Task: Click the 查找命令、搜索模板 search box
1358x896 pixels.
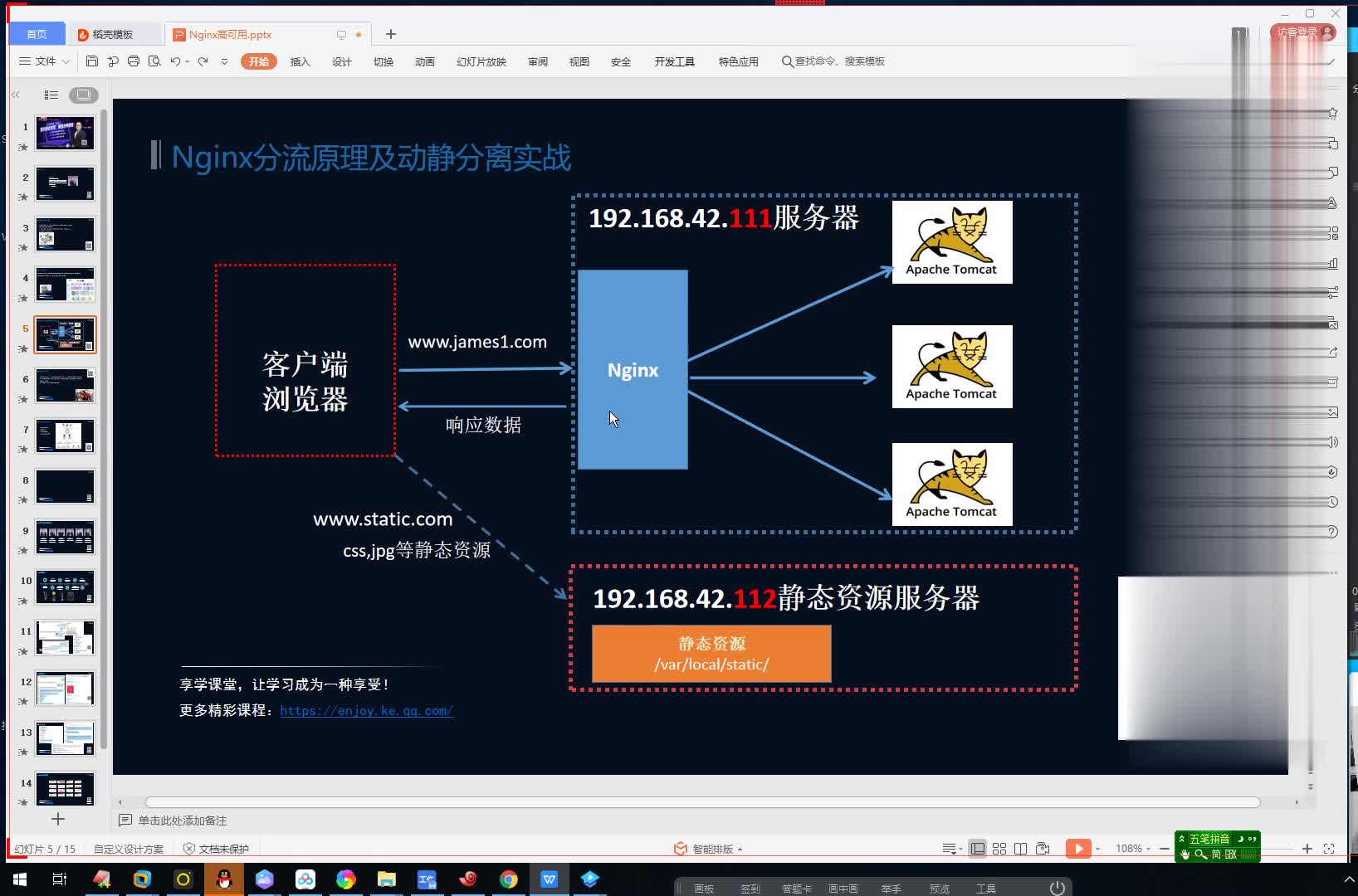Action: [833, 61]
